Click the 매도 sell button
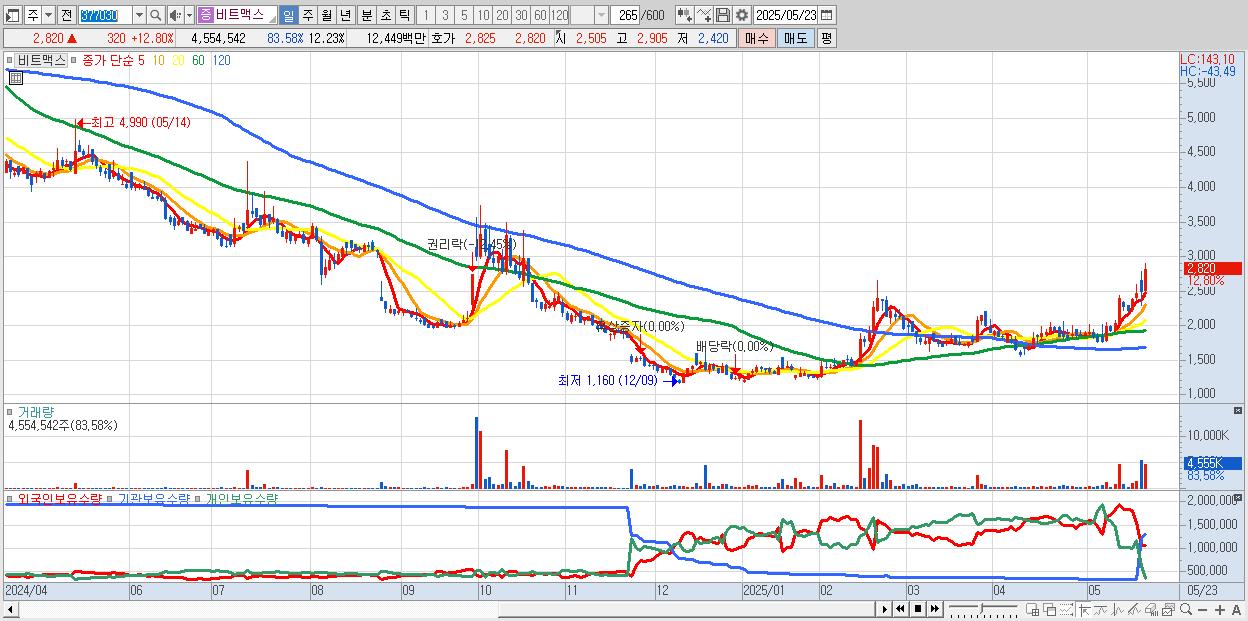1248x621 pixels. point(796,38)
